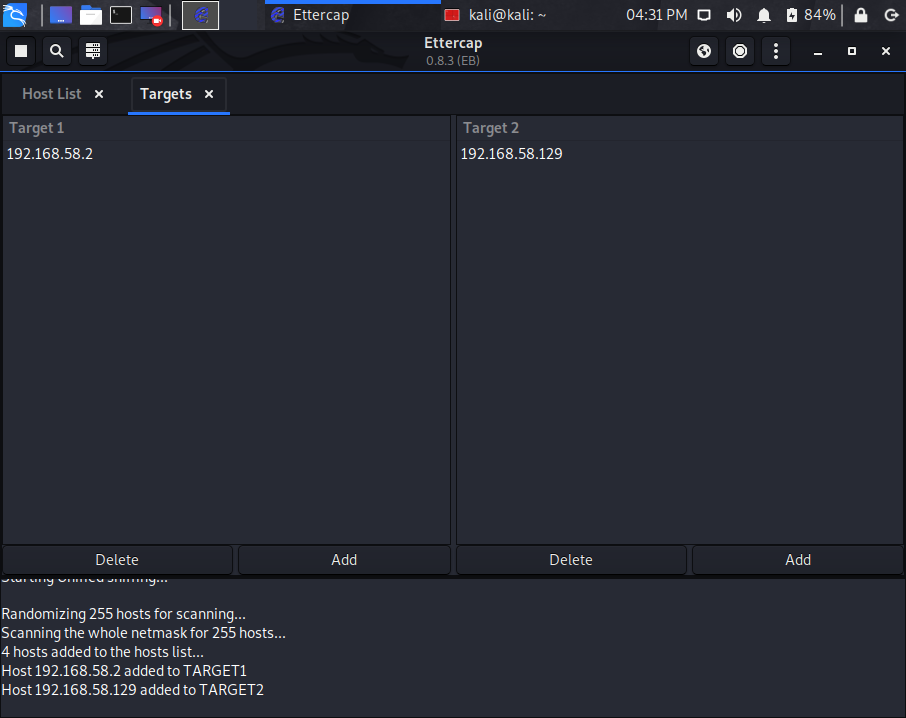
Task: Lock the screen with the padlock icon
Action: (861, 15)
